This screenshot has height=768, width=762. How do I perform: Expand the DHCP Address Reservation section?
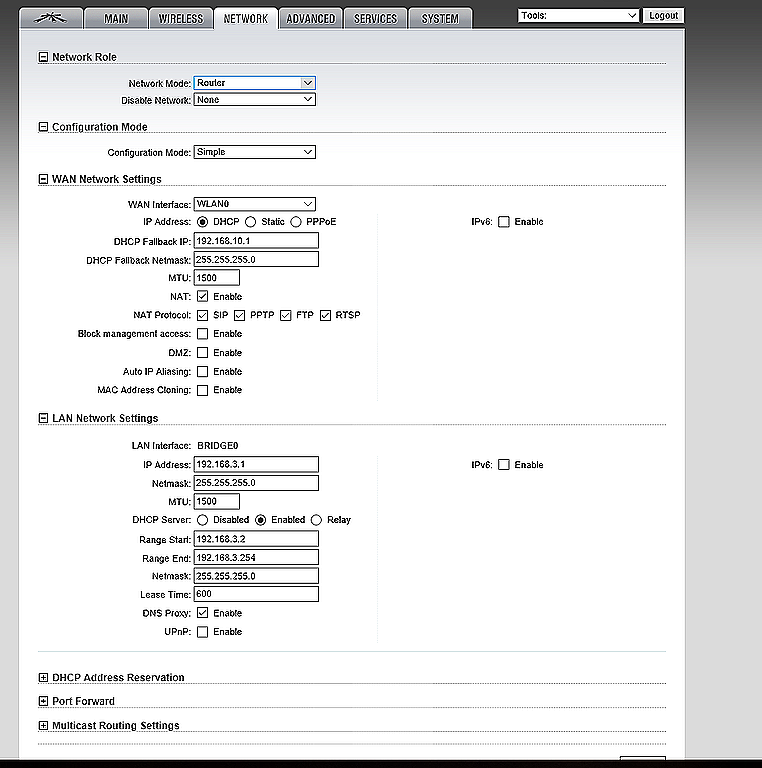pos(43,677)
